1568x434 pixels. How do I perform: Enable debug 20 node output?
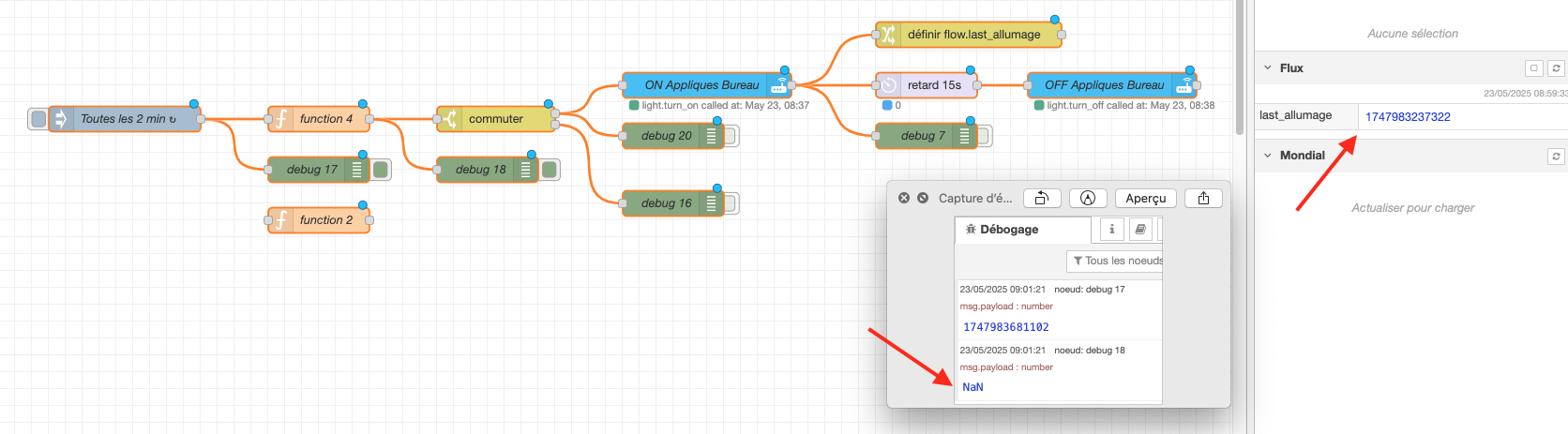coord(731,136)
